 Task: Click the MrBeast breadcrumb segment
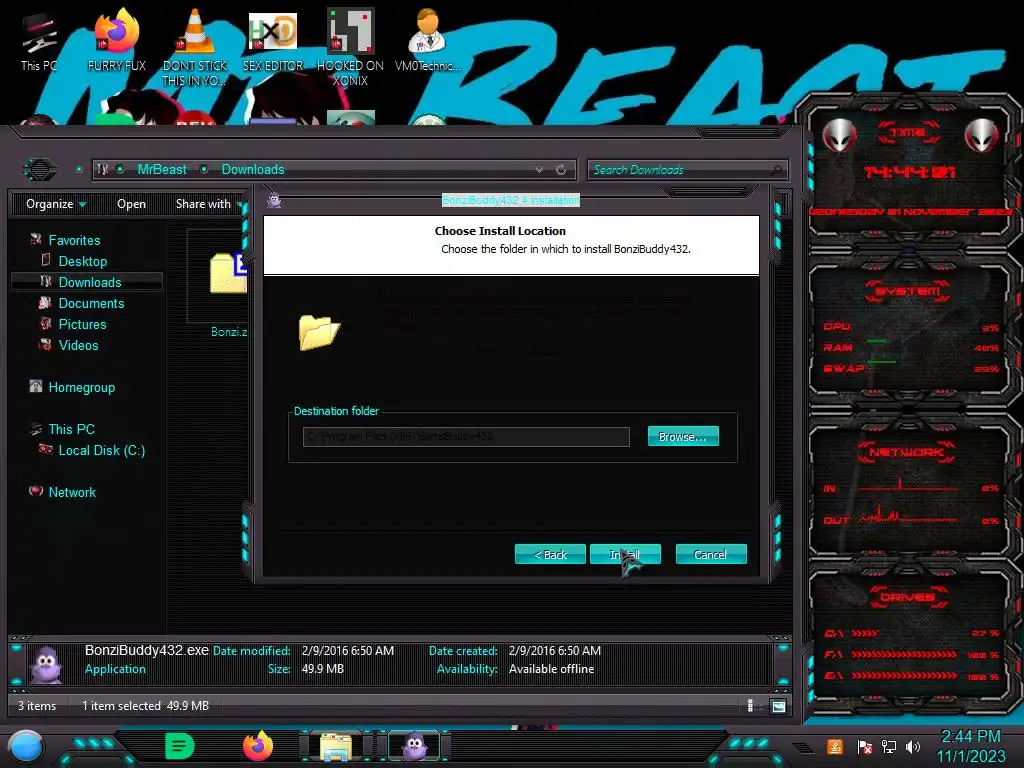tap(162, 170)
